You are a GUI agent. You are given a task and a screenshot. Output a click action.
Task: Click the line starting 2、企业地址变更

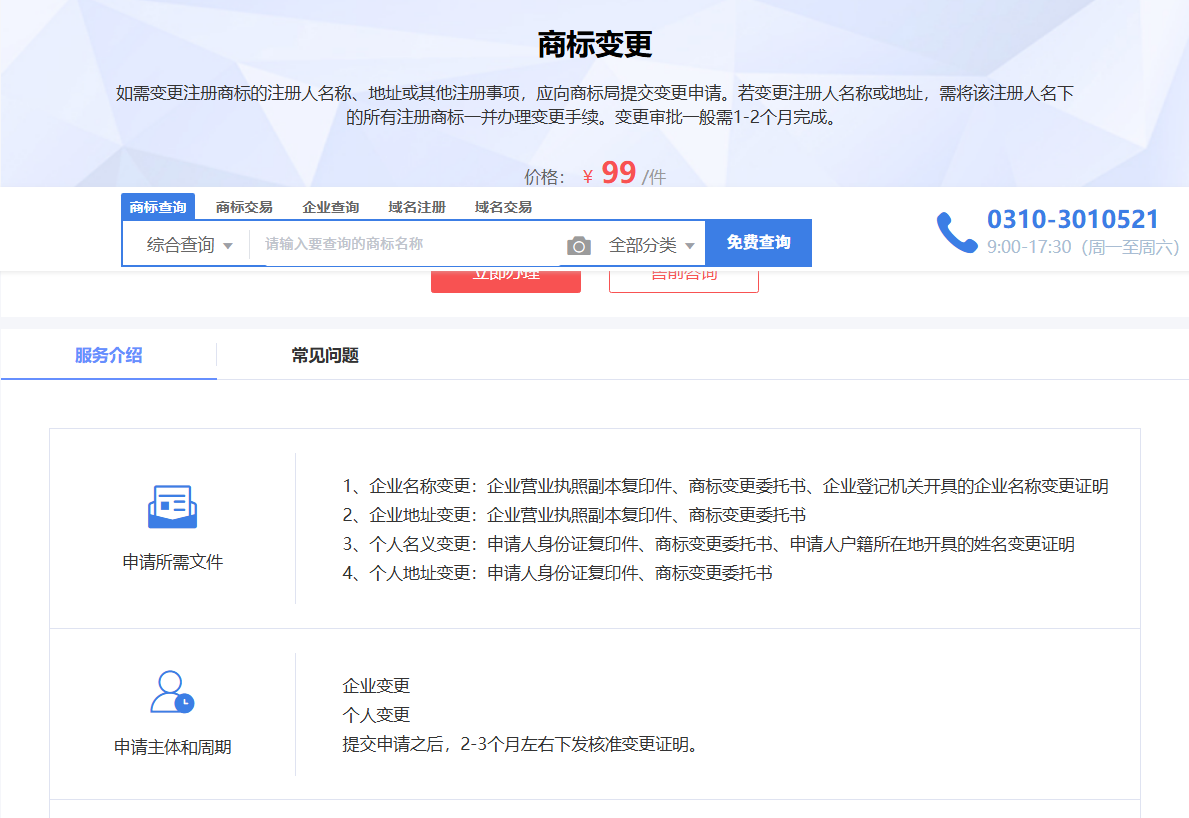click(x=574, y=515)
